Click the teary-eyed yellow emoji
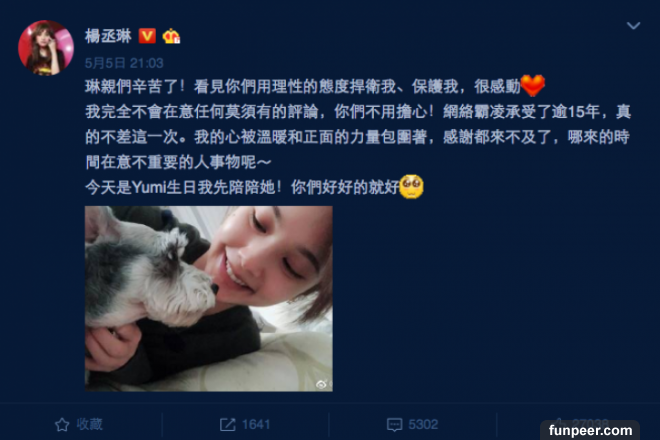660x440 pixels. [x=411, y=187]
